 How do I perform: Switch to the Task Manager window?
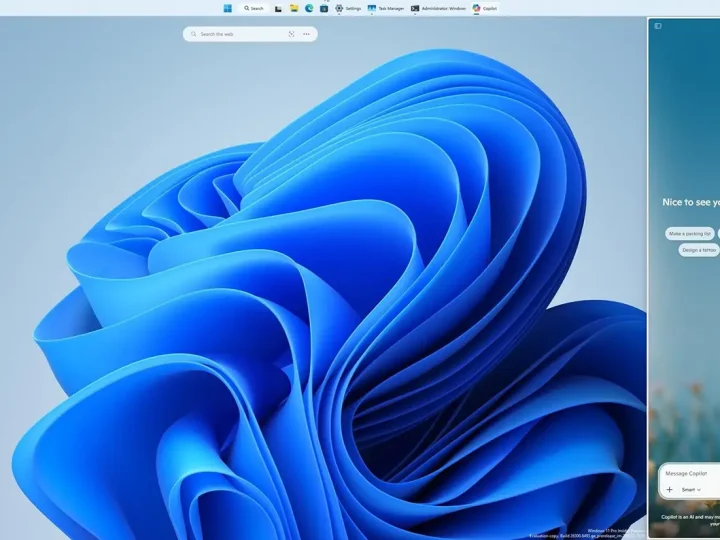tap(386, 8)
